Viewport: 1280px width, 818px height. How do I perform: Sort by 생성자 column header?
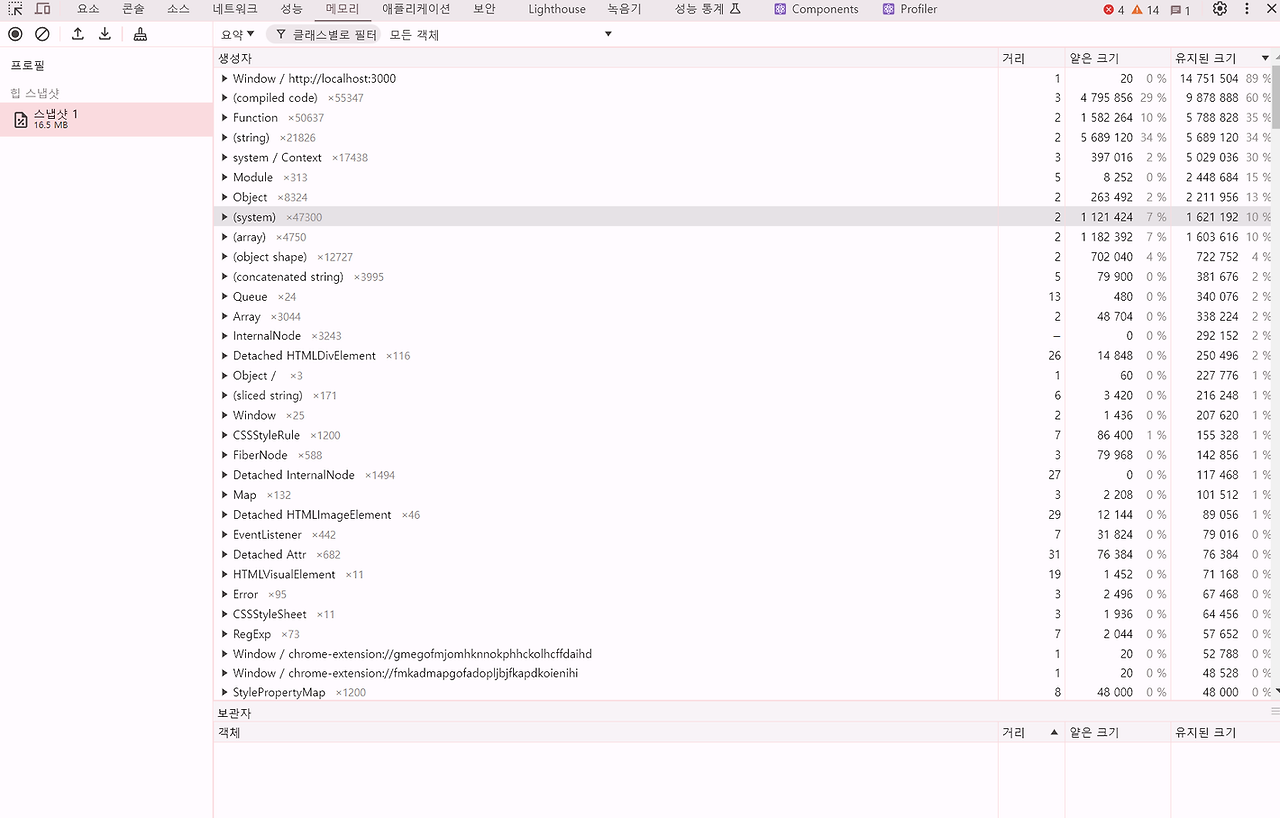(605, 58)
